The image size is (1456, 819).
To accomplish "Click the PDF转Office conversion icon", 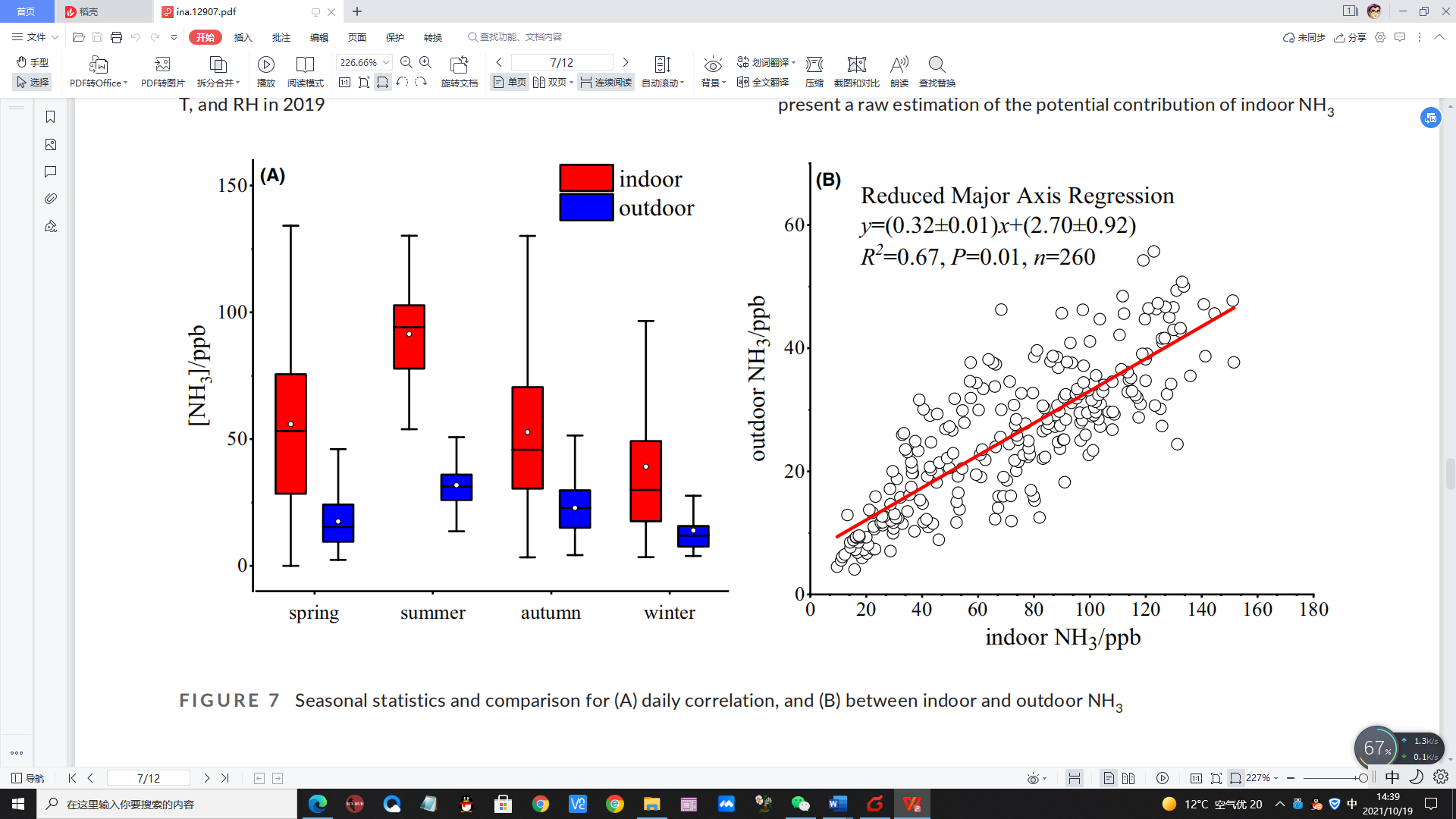I will click(98, 64).
